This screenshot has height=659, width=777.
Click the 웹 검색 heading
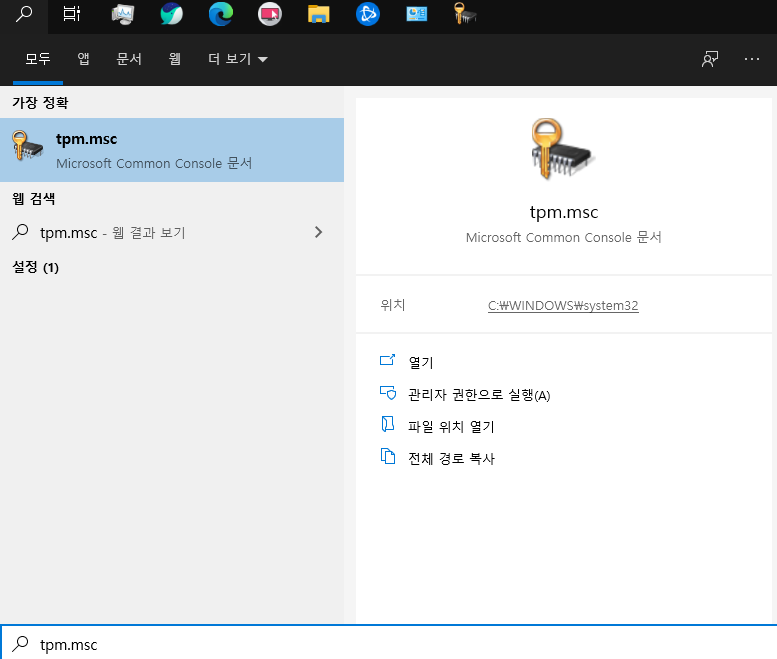point(33,199)
